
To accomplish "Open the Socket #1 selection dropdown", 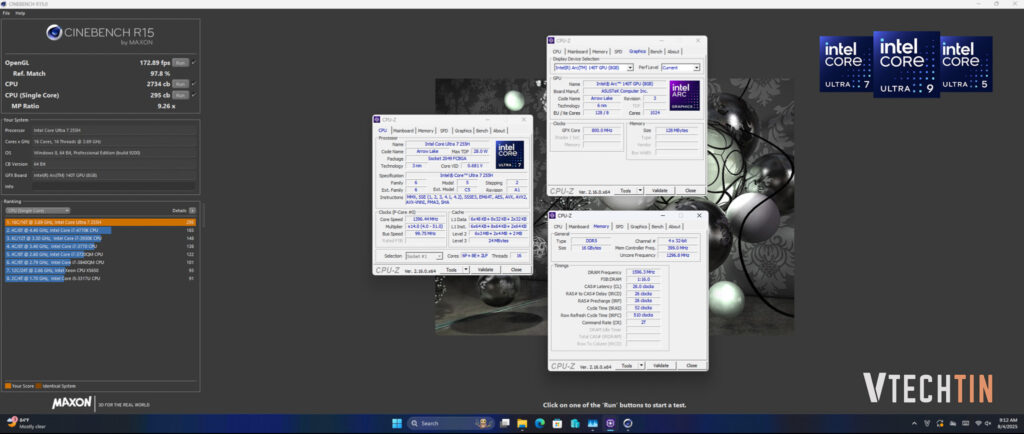I will [424, 256].
